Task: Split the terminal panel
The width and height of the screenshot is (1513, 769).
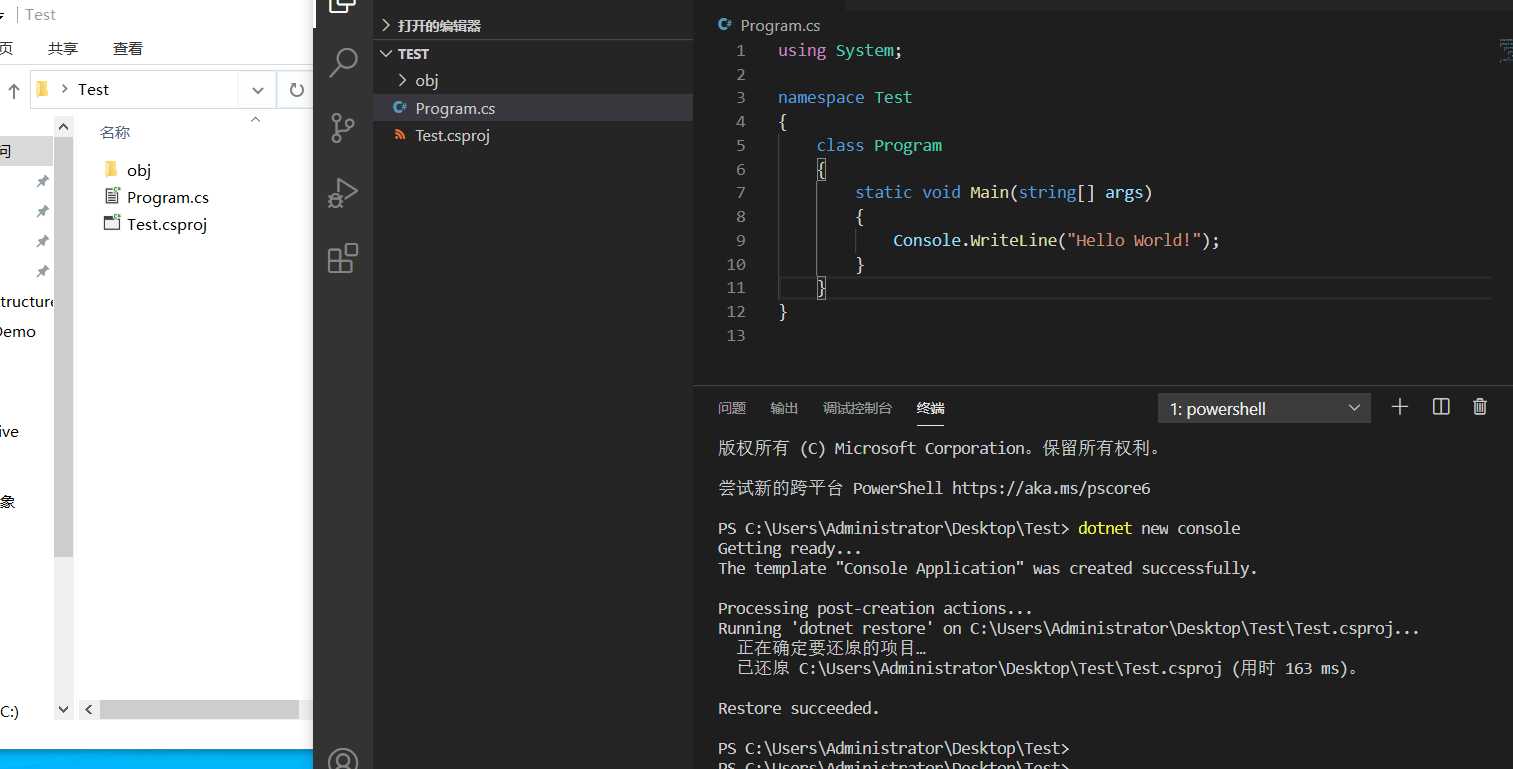Action: pyautogui.click(x=1441, y=407)
